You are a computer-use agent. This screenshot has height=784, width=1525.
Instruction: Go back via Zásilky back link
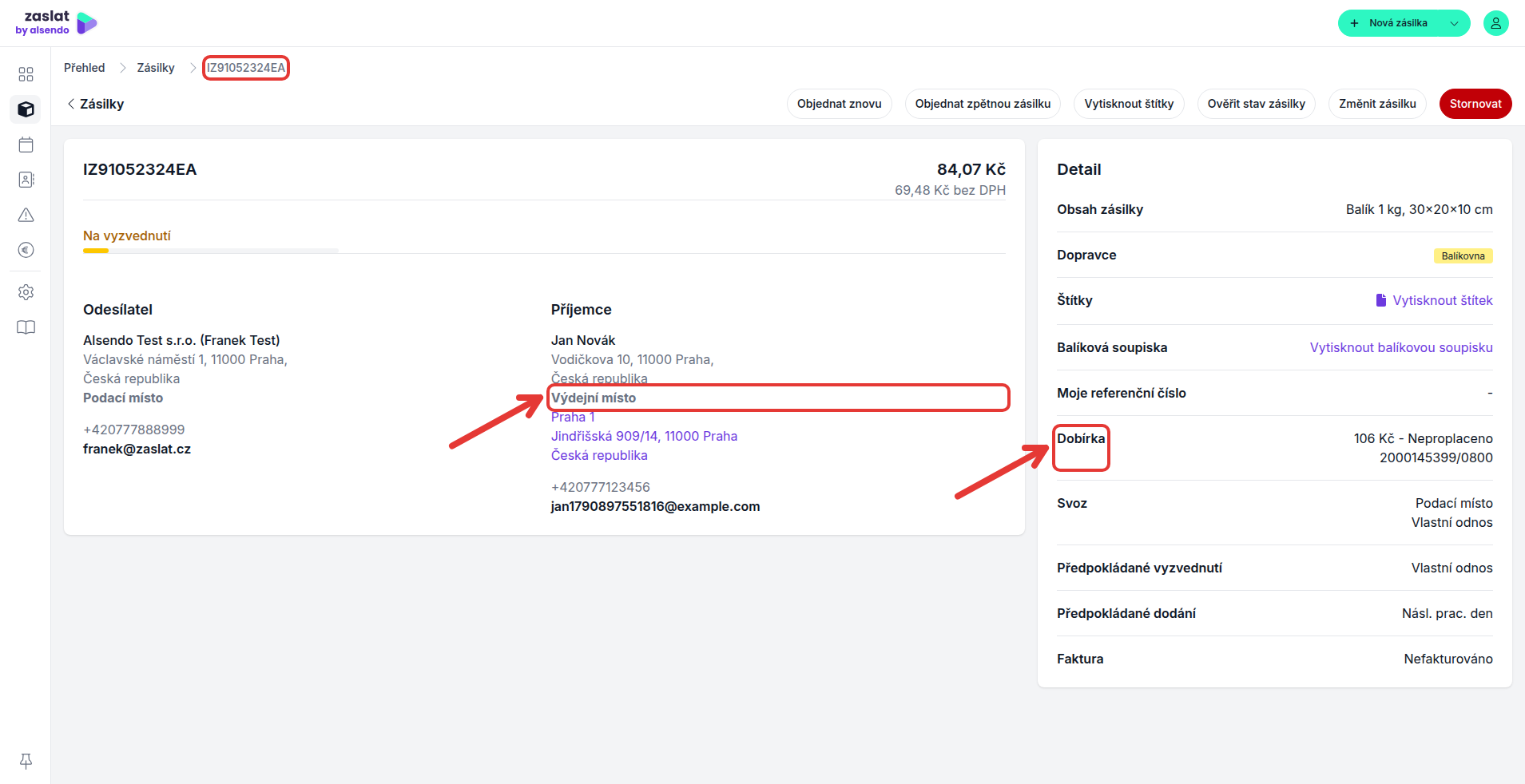click(96, 104)
